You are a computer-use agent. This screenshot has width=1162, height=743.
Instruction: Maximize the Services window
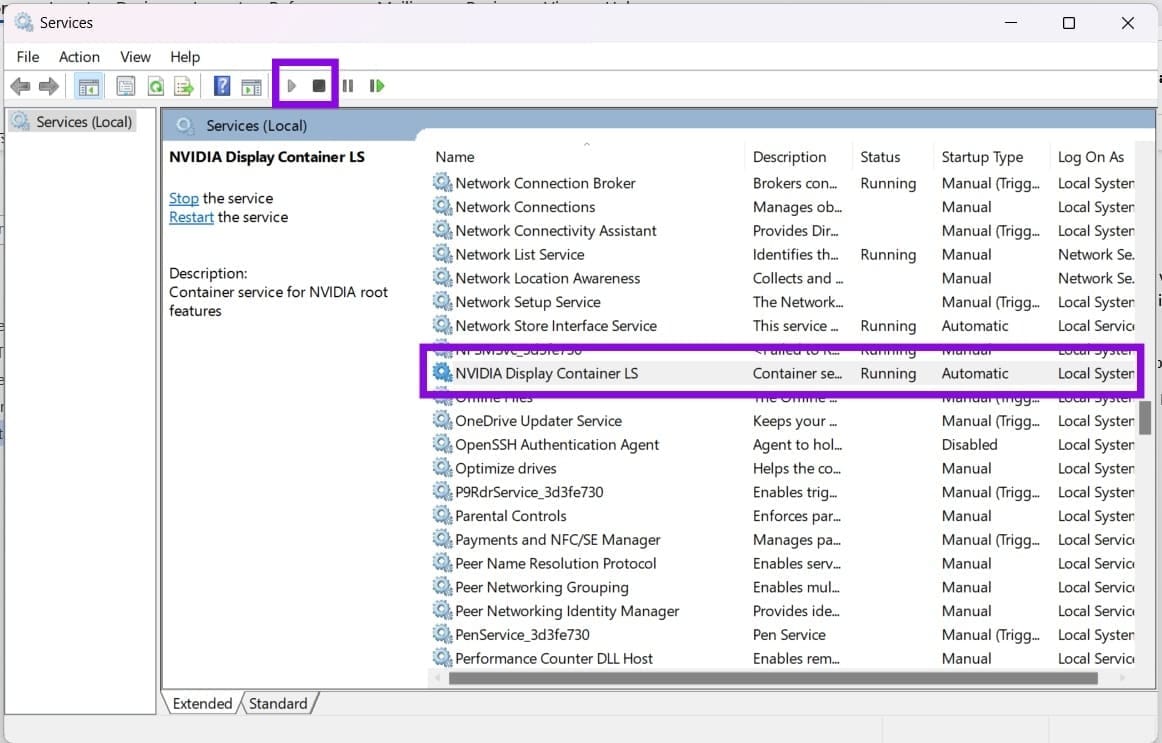pyautogui.click(x=1069, y=23)
